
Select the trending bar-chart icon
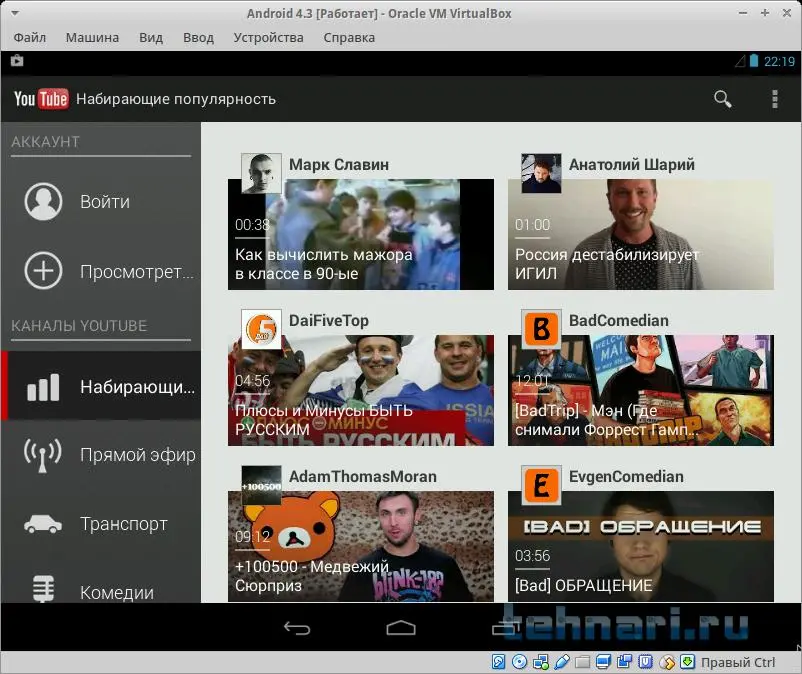point(43,387)
